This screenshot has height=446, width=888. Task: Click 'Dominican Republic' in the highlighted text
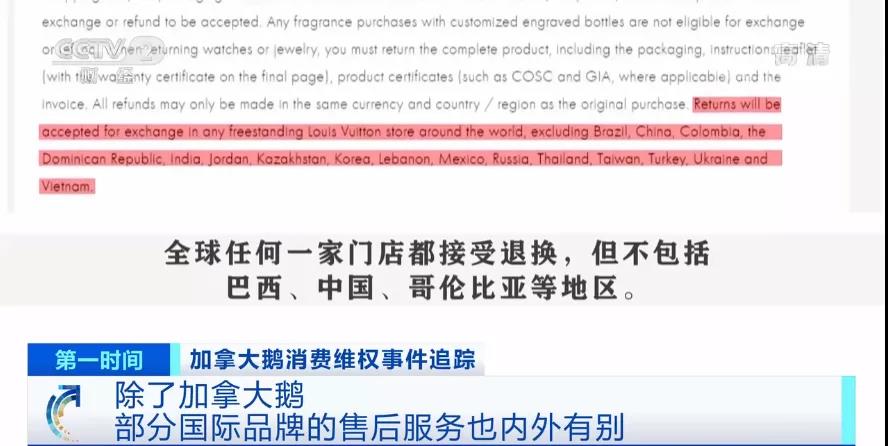coord(102,159)
